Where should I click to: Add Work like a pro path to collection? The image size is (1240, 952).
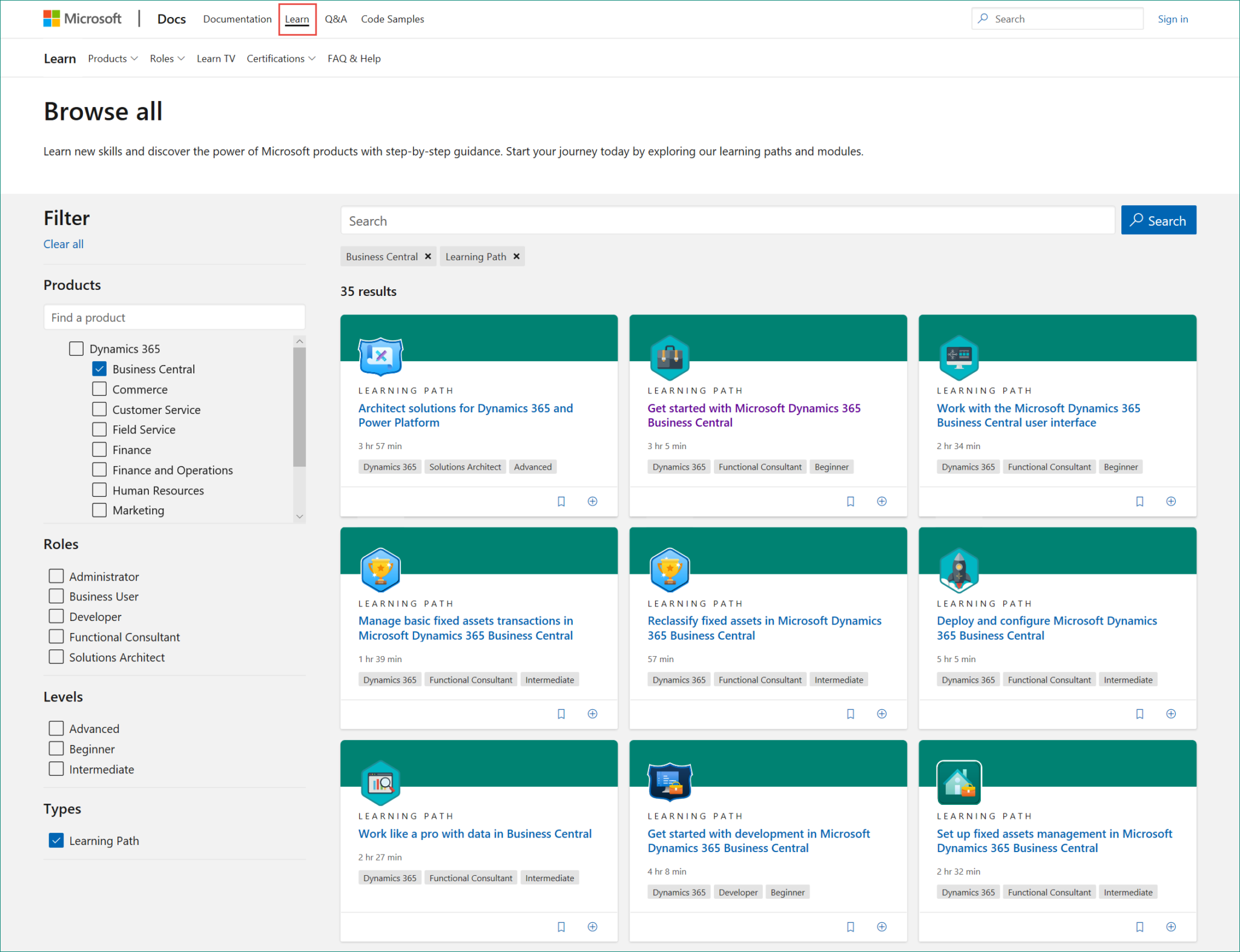593,927
